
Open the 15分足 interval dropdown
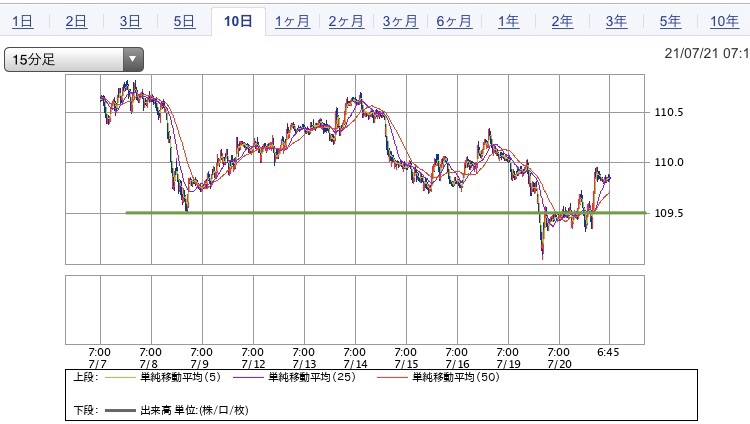click(x=74, y=59)
